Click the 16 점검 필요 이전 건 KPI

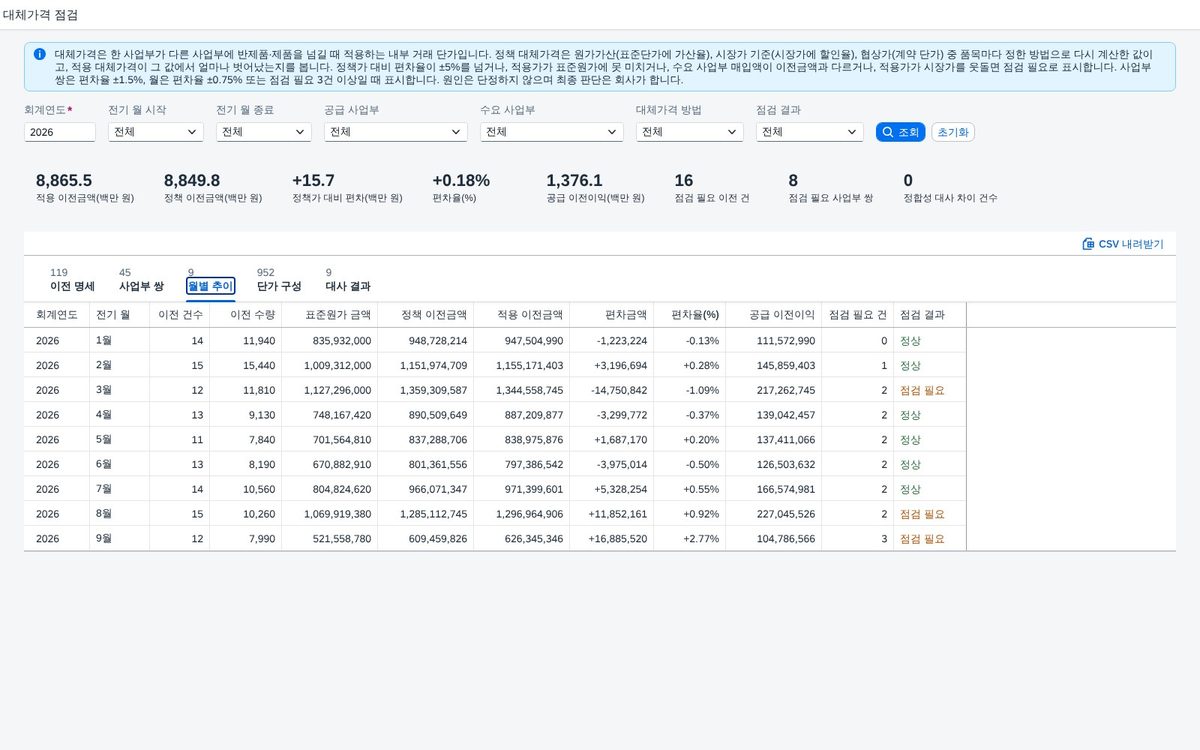711,188
